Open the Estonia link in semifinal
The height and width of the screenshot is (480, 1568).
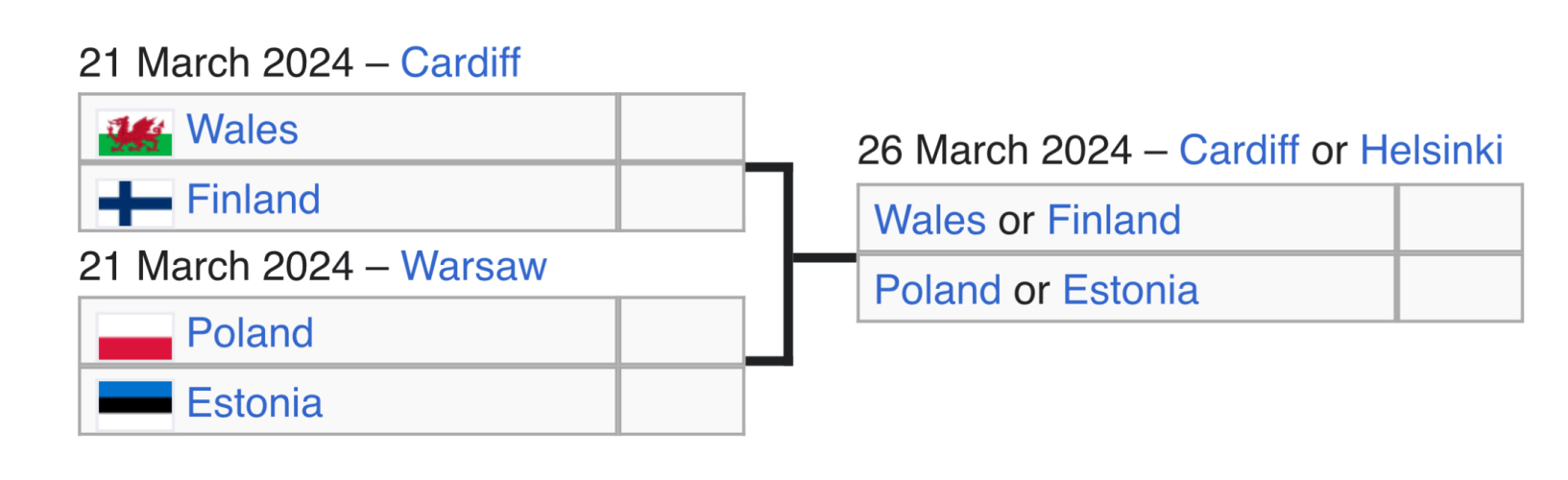pyautogui.click(x=254, y=403)
